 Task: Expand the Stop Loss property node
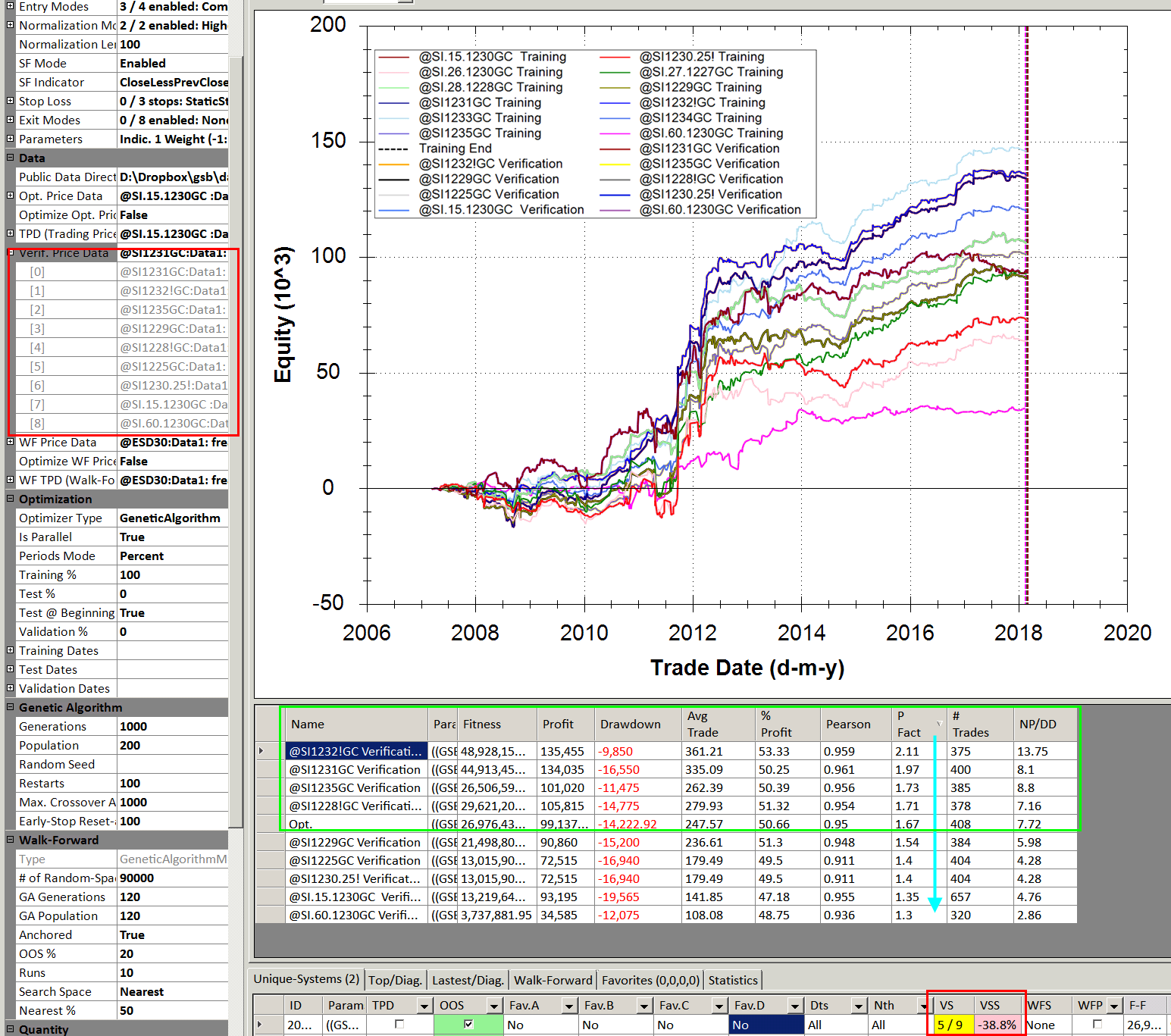click(10, 101)
